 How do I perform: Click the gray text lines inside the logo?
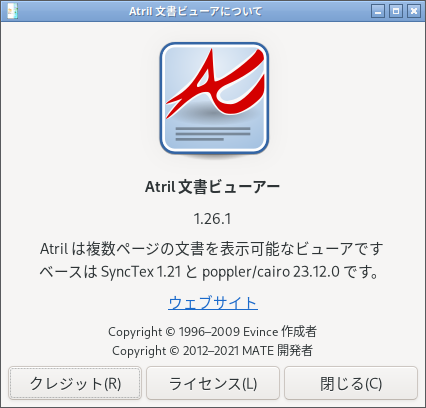click(213, 134)
